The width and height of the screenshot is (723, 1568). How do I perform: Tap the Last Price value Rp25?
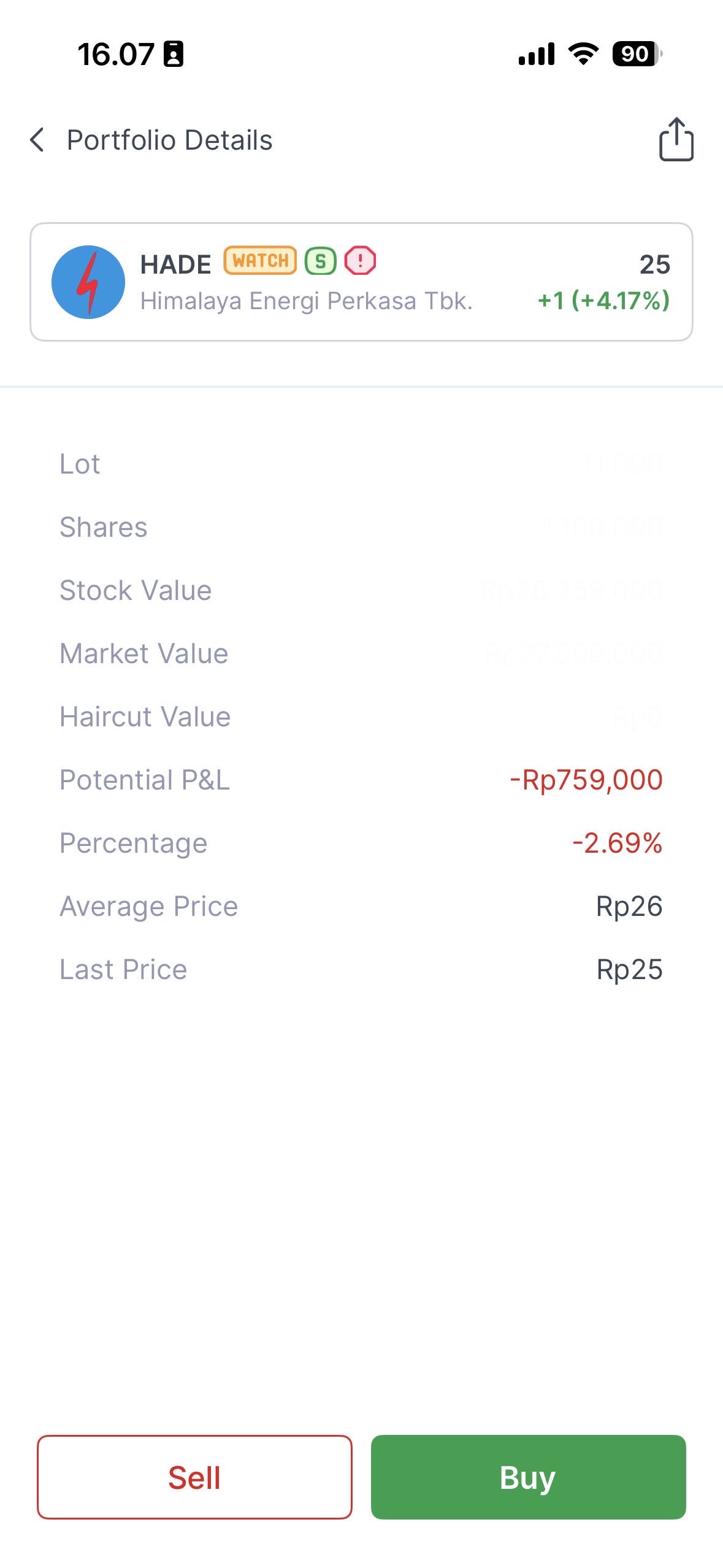pos(629,970)
